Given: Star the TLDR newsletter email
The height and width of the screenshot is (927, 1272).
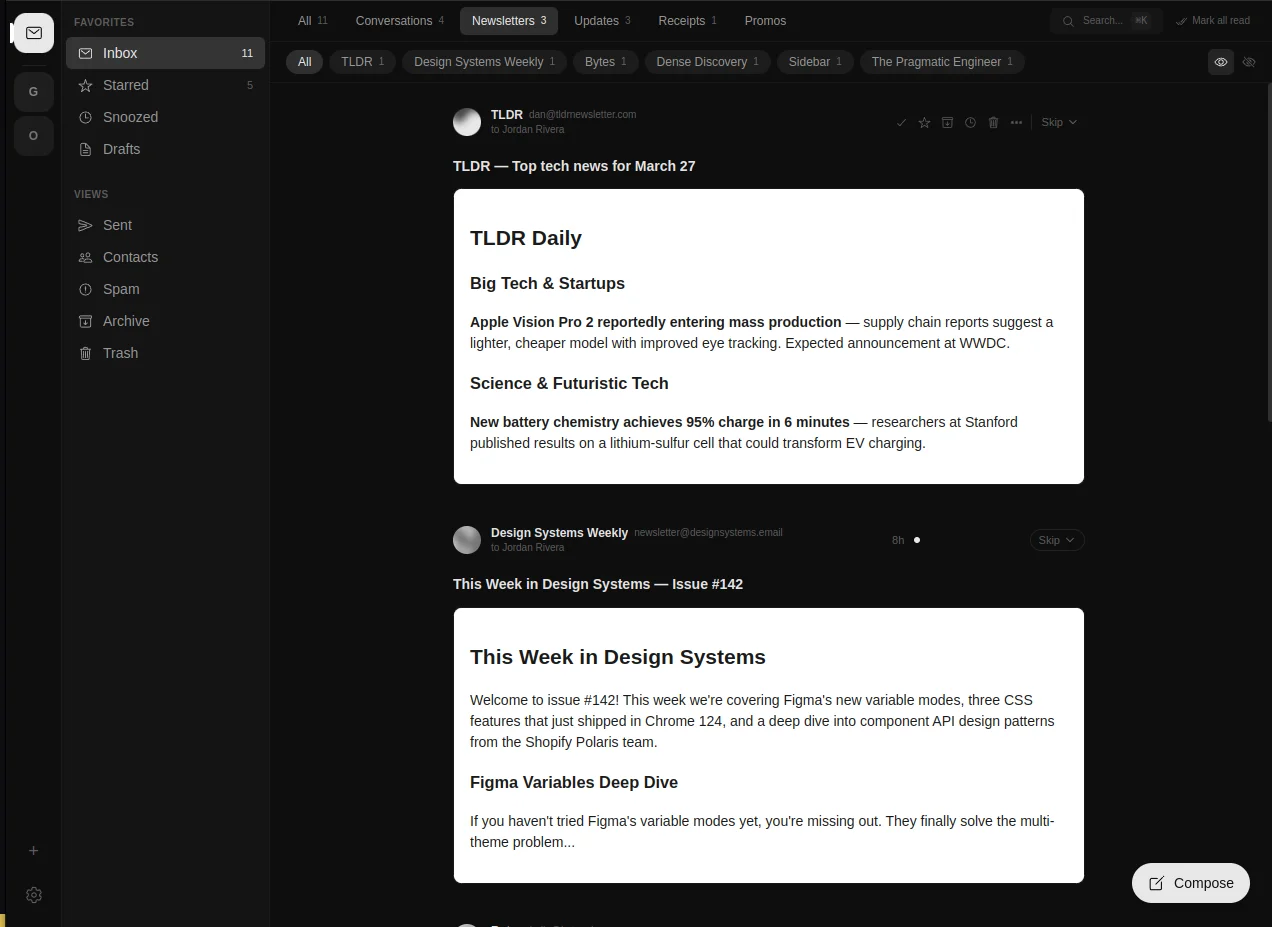Looking at the screenshot, I should pyautogui.click(x=924, y=122).
